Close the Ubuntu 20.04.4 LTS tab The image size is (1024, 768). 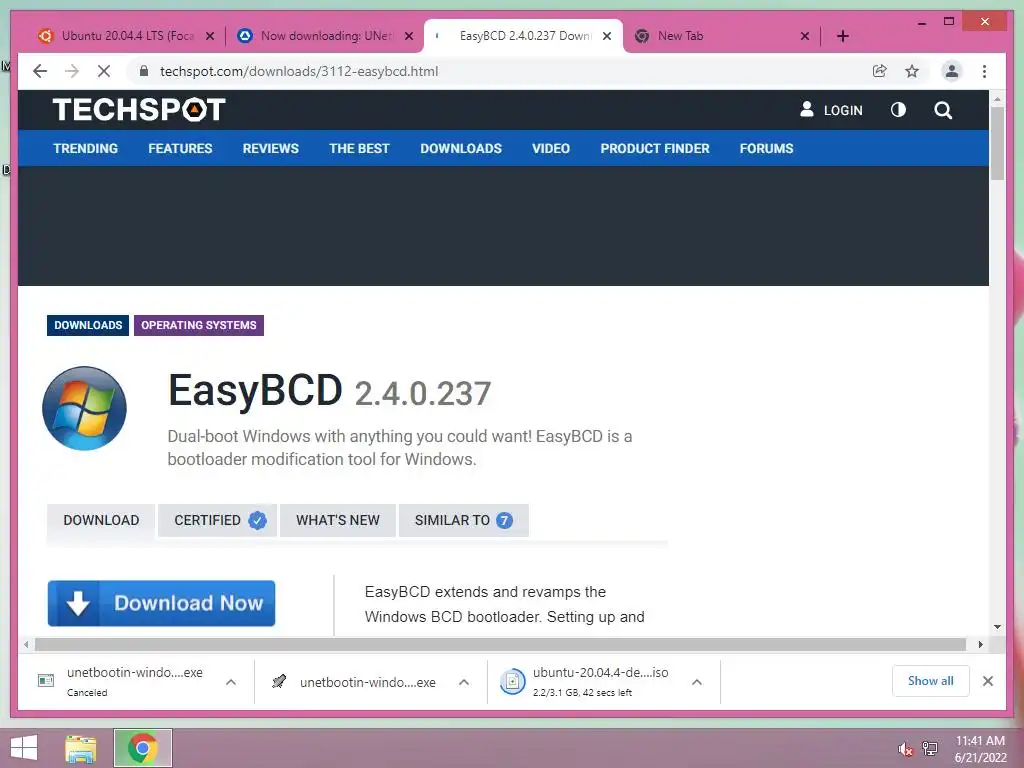(210, 36)
